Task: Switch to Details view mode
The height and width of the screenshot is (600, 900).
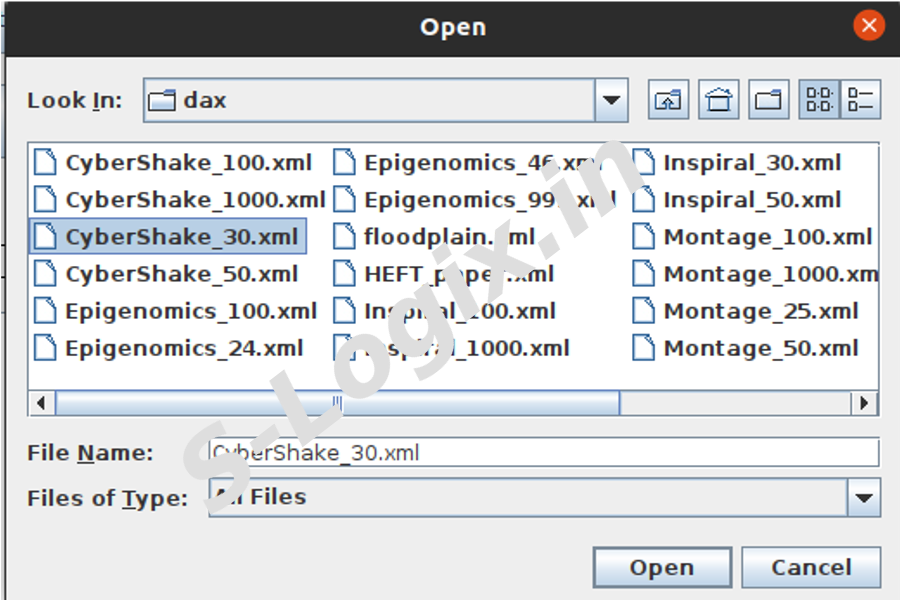Action: 860,100
